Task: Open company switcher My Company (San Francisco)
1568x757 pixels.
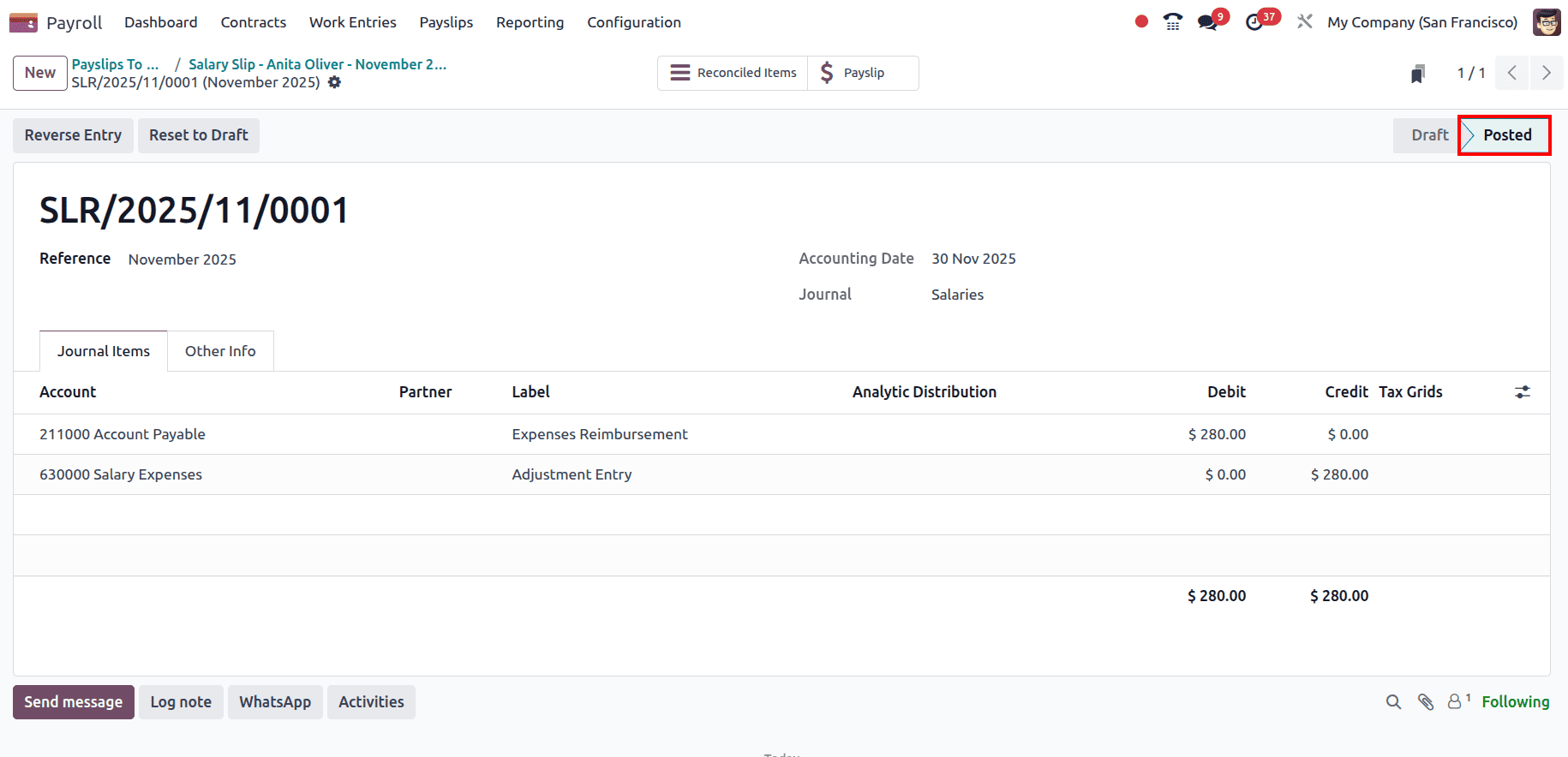Action: click(1422, 22)
